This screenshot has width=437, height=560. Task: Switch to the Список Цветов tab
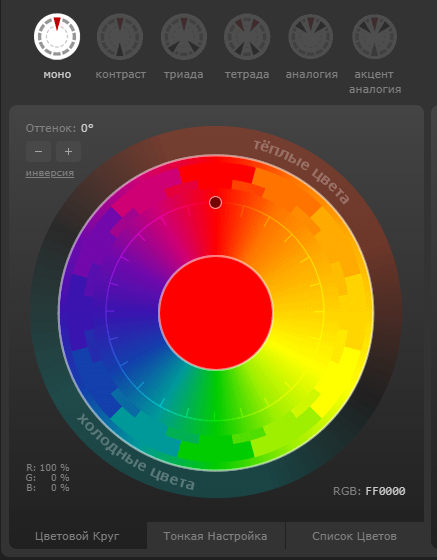354,536
